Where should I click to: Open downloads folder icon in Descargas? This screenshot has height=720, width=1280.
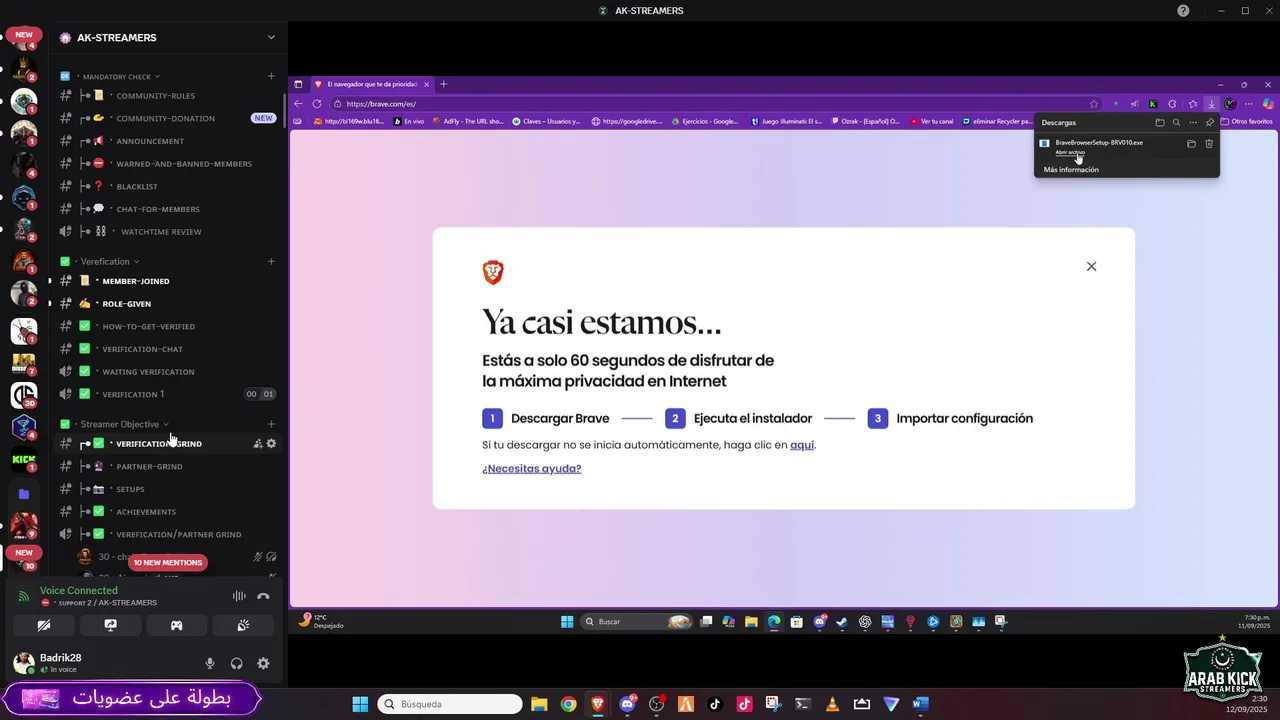tap(1160, 122)
